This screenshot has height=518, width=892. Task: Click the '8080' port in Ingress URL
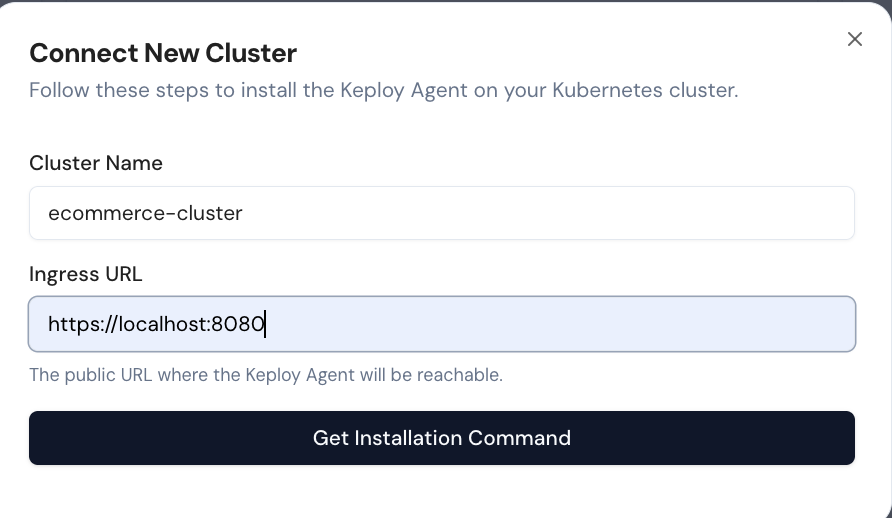(238, 324)
